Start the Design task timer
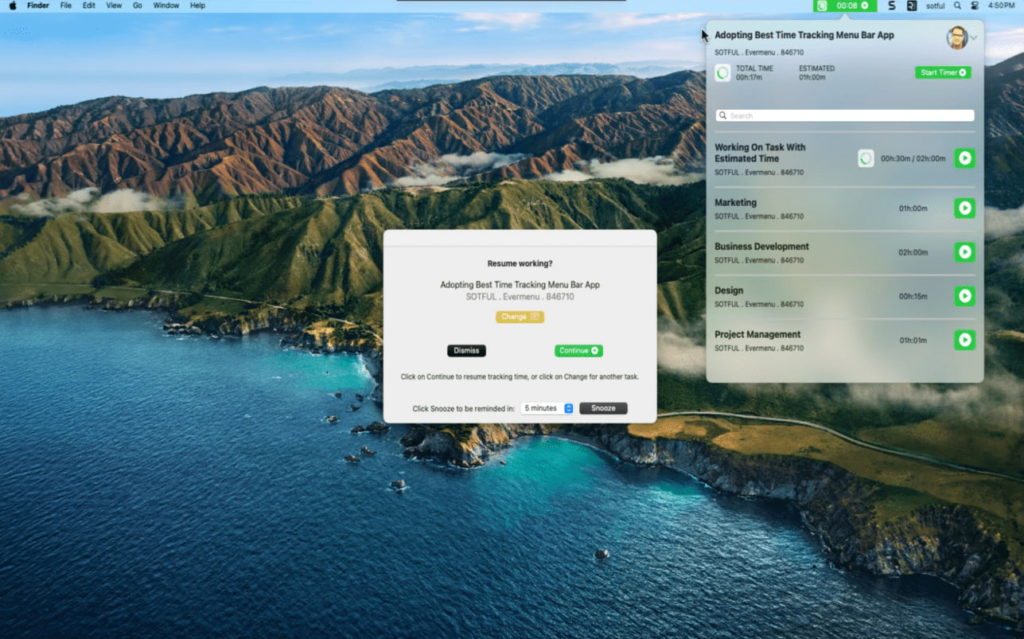 pos(963,296)
